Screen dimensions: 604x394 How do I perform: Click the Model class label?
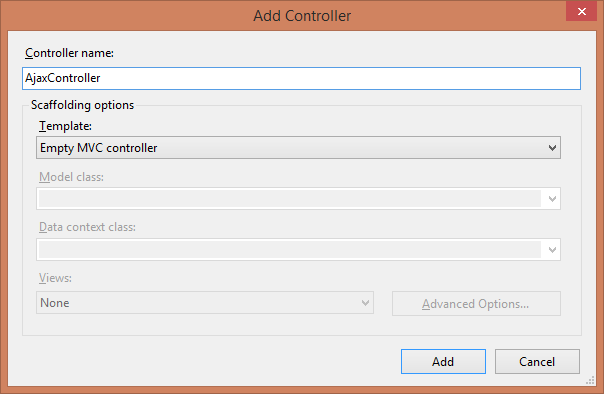click(71, 177)
